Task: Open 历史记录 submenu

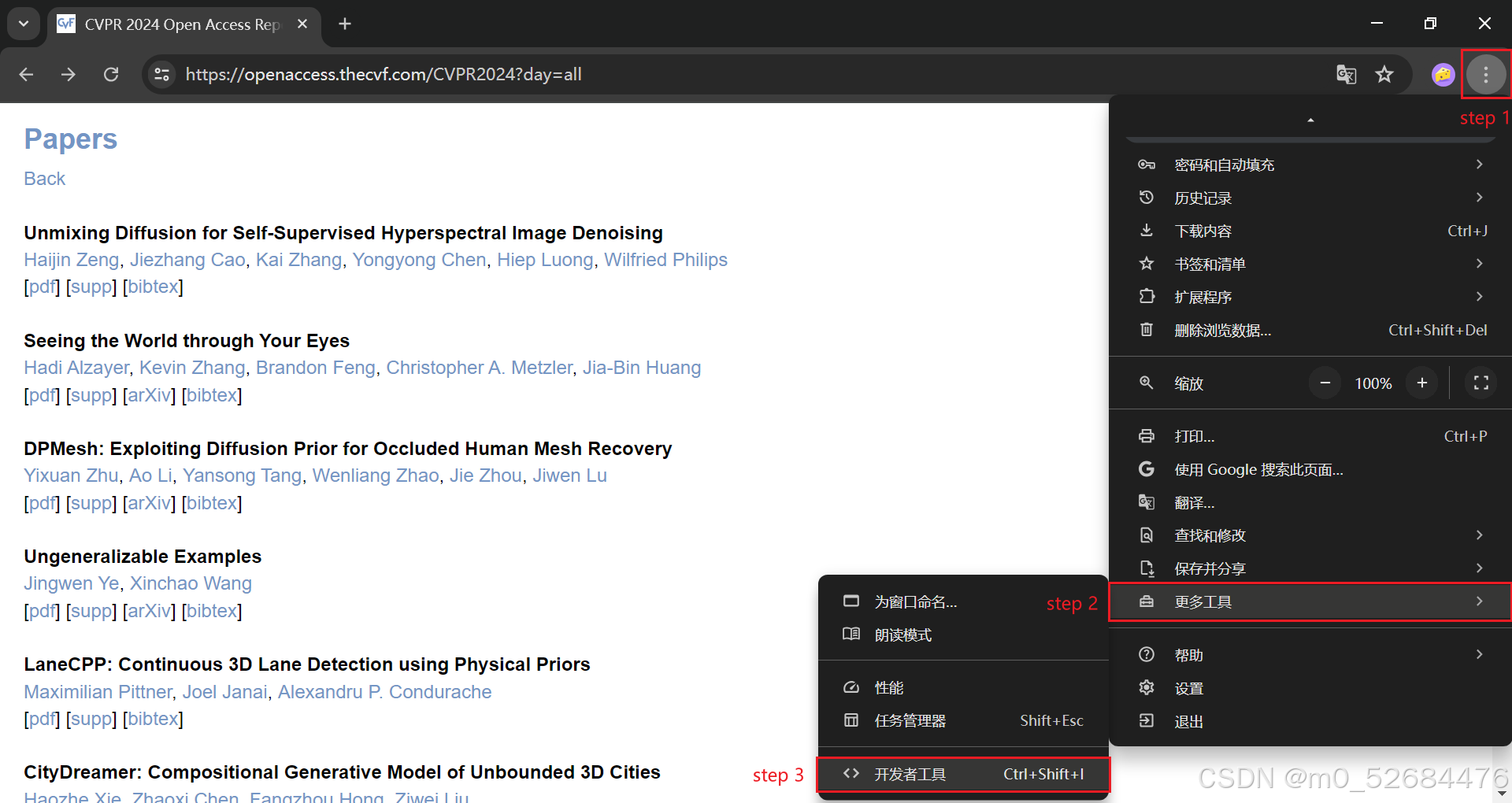Action: 1310,198
